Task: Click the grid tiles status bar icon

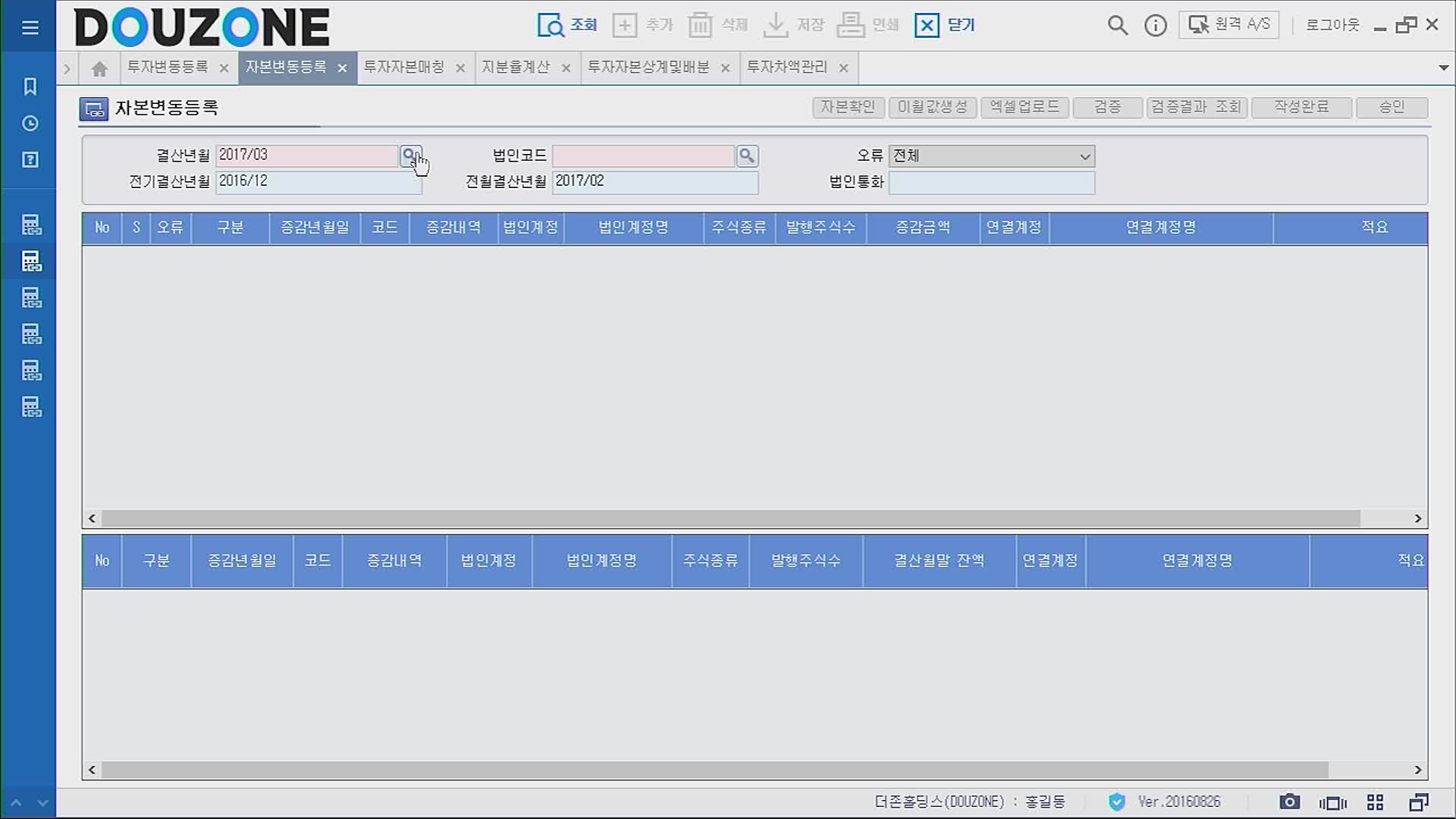Action: tap(1375, 802)
